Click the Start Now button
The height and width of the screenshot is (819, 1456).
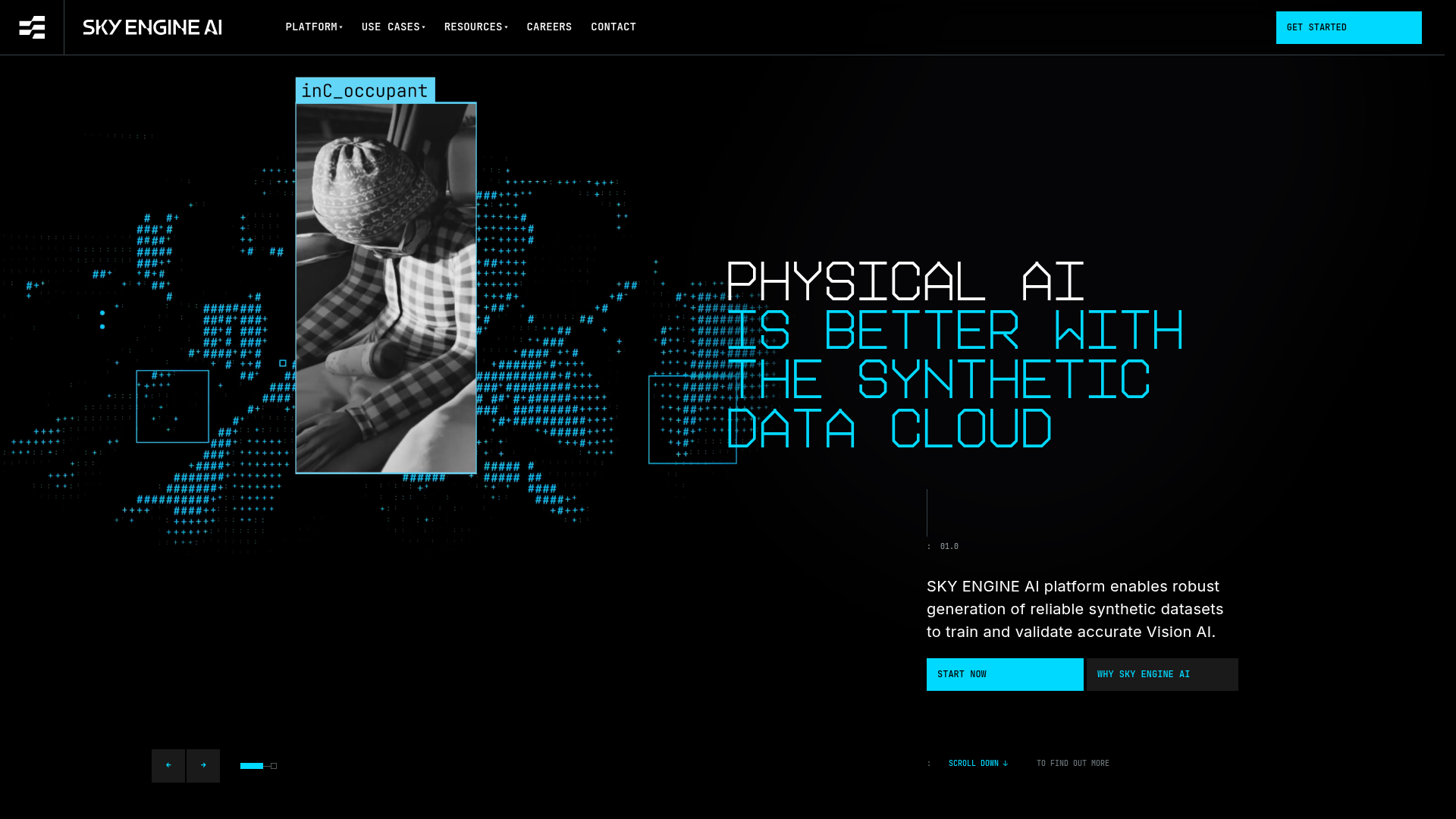1005,674
